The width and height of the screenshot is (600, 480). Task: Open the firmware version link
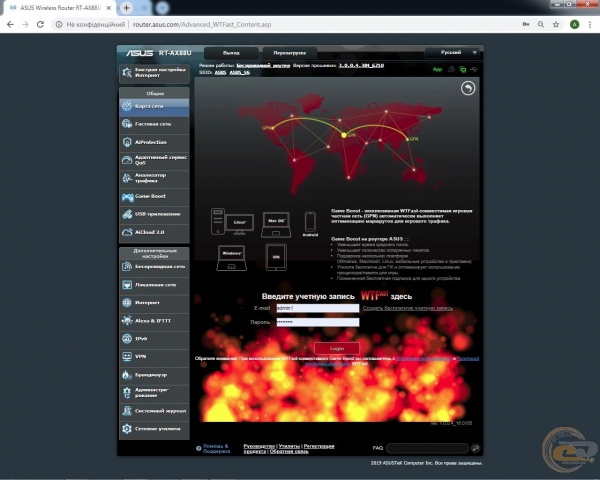(x=361, y=65)
